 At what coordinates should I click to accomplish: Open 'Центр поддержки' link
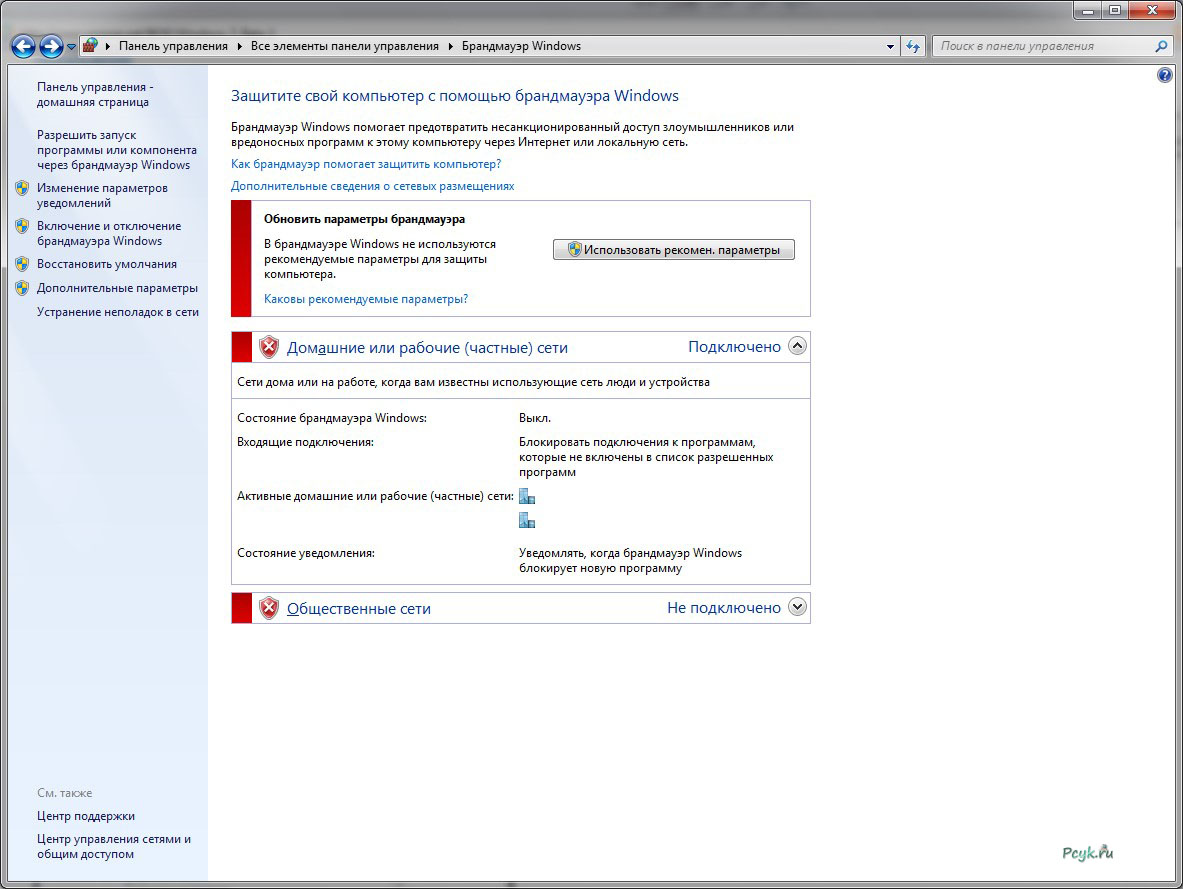[86, 816]
